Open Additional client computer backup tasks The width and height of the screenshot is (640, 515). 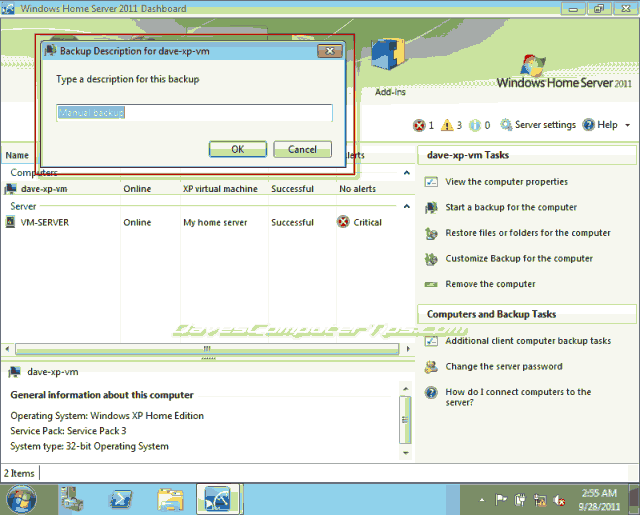tap(528, 341)
